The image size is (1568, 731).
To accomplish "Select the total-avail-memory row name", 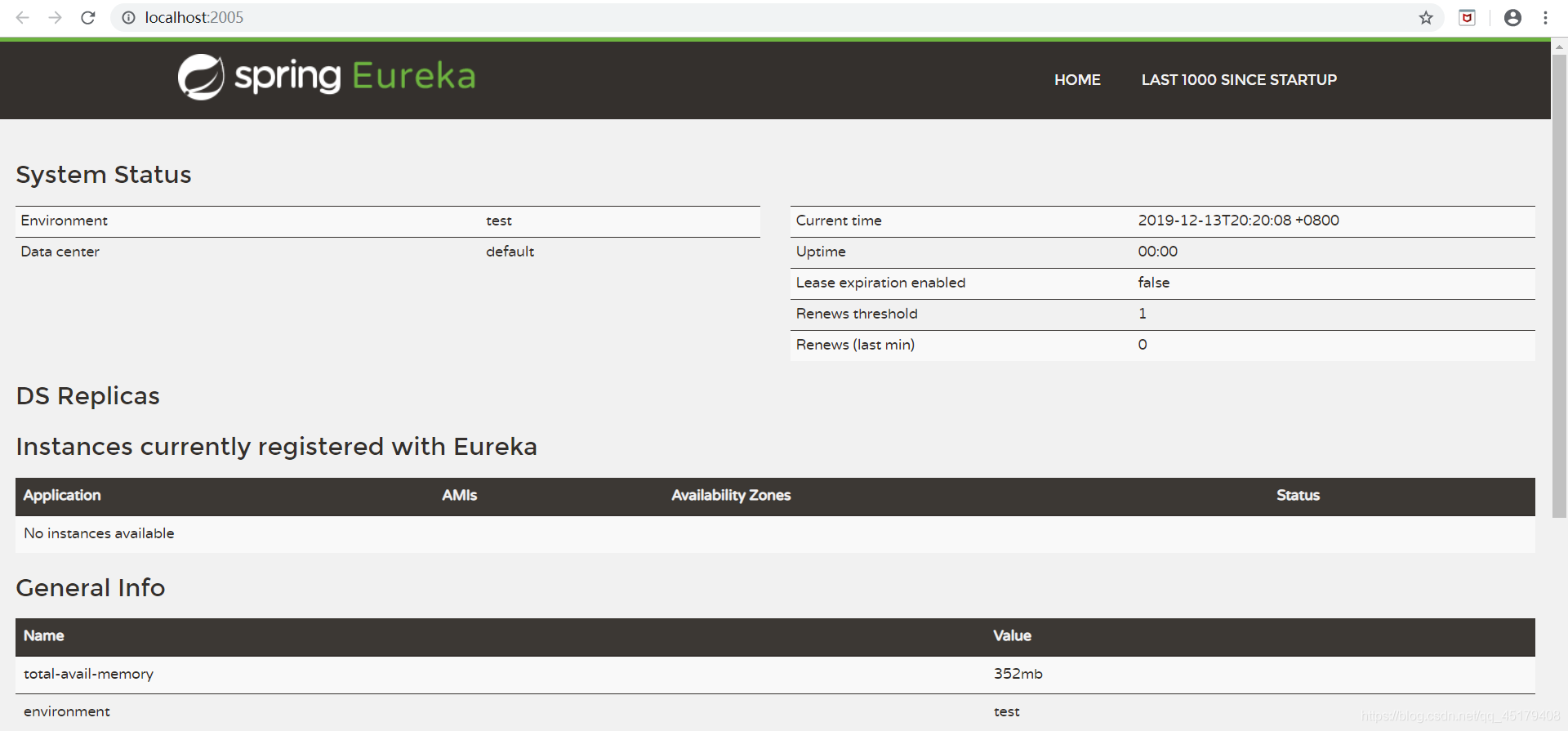I will pos(88,674).
